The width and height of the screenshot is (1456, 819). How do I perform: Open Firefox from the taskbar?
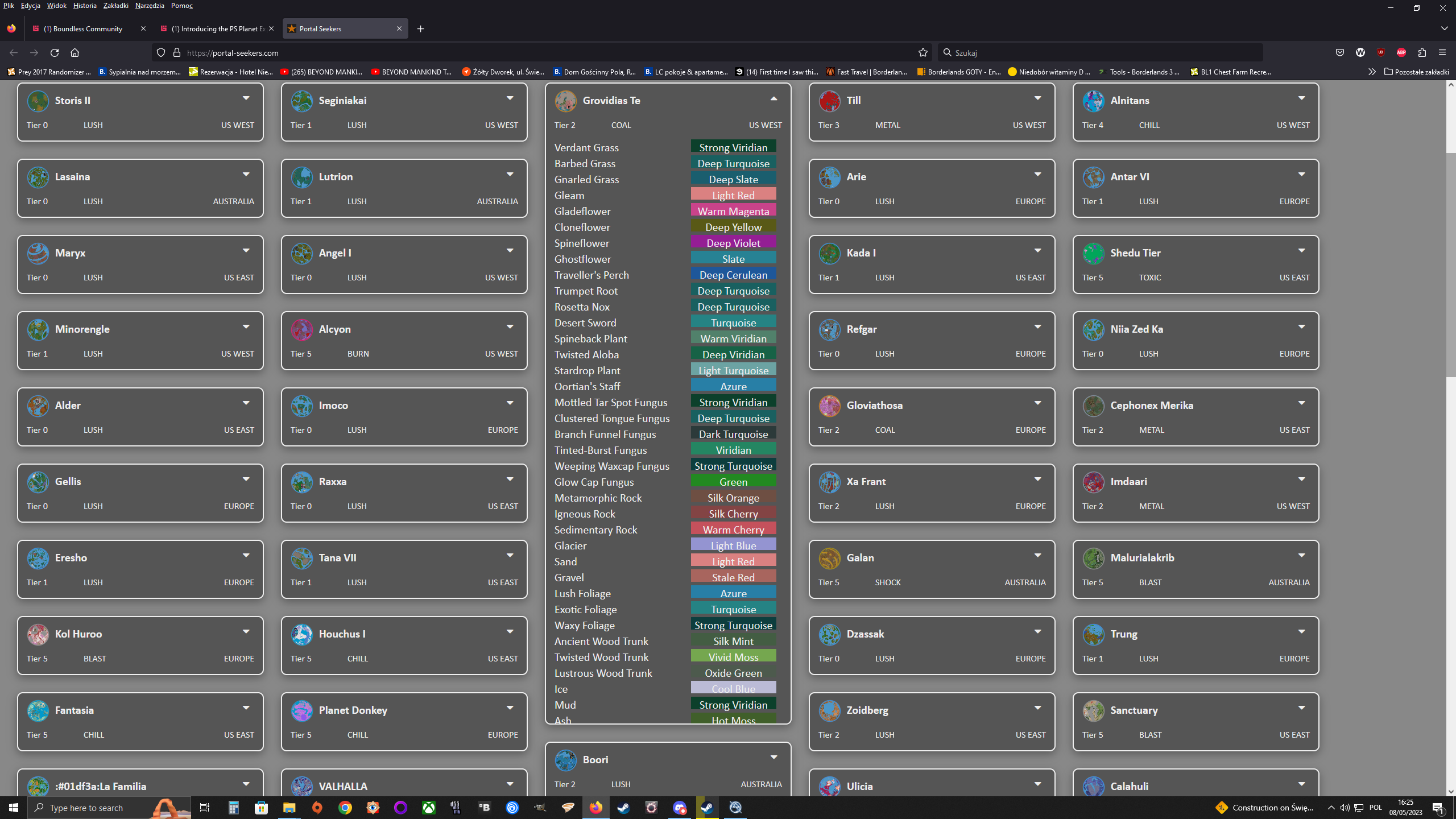(595, 808)
